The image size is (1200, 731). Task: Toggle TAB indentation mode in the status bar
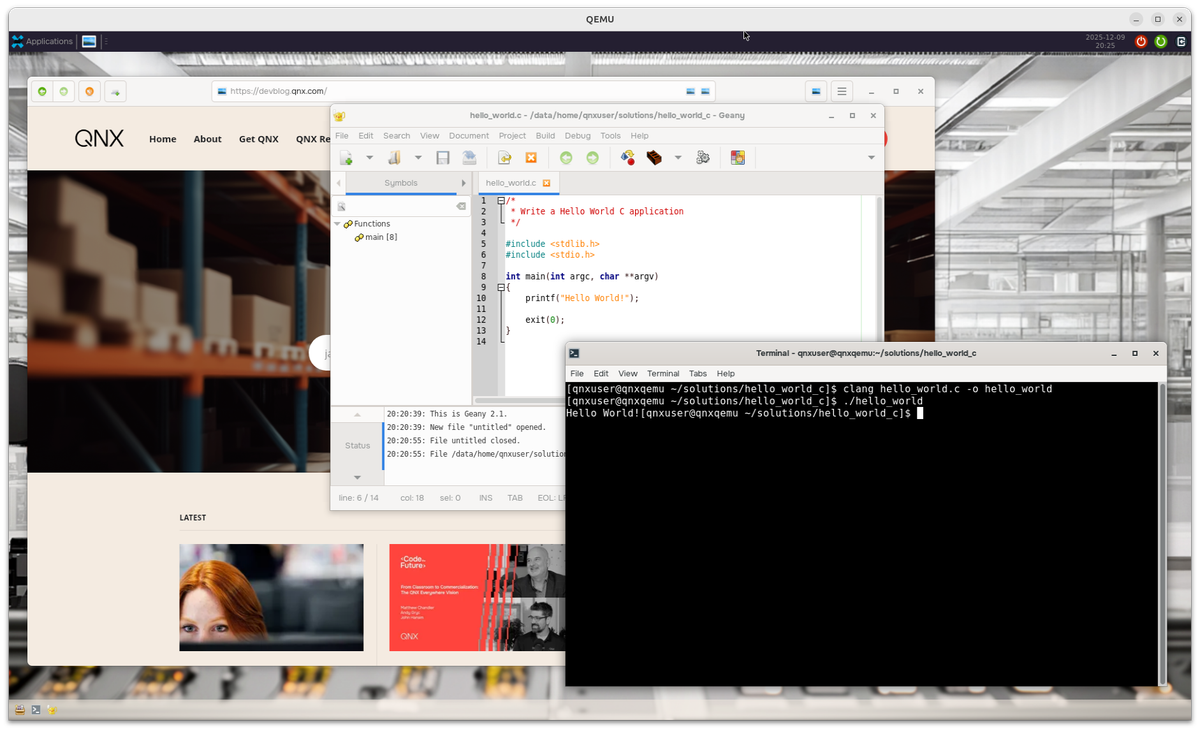pyautogui.click(x=514, y=497)
